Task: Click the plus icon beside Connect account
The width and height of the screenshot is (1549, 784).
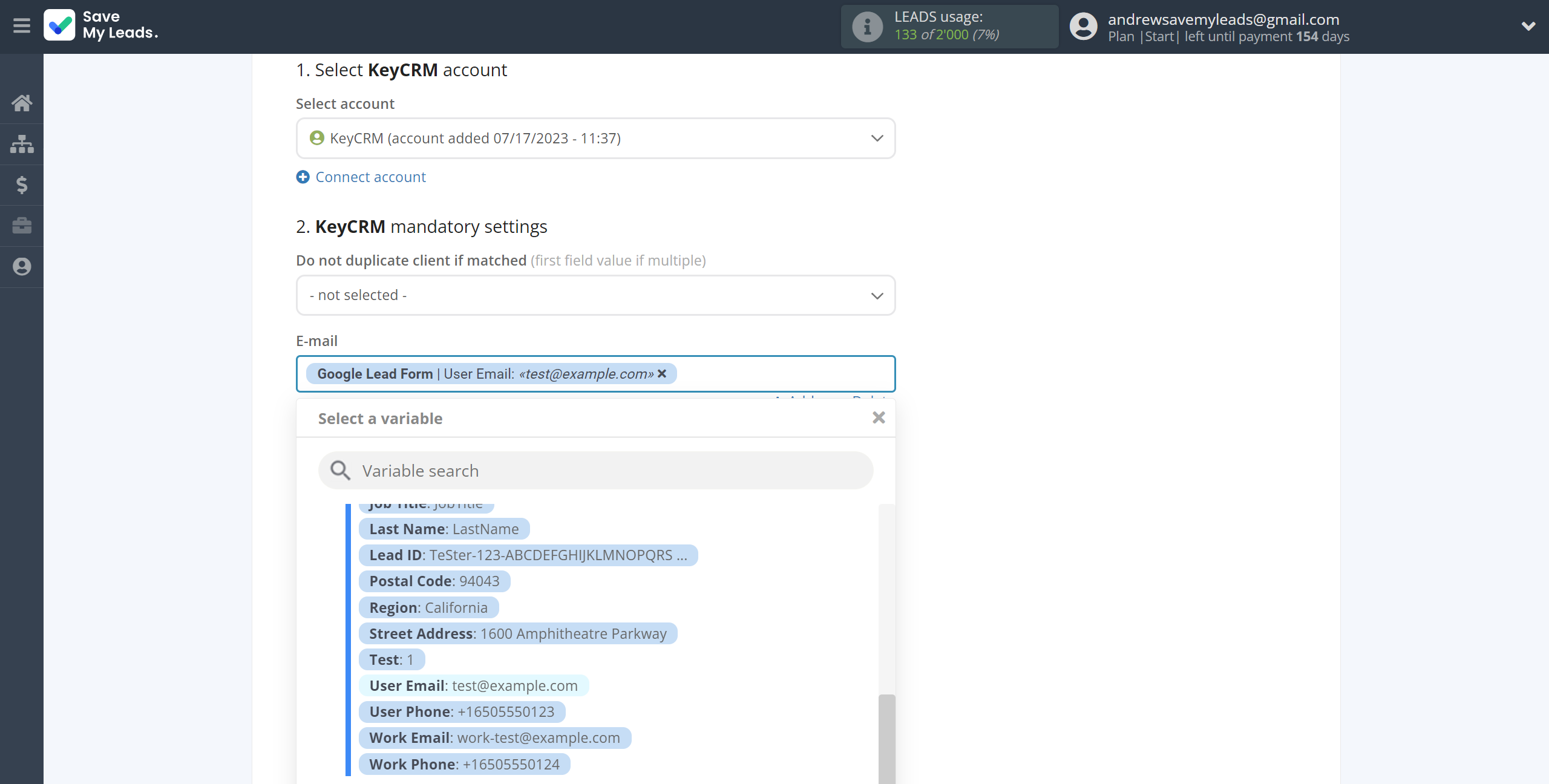Action: point(303,177)
